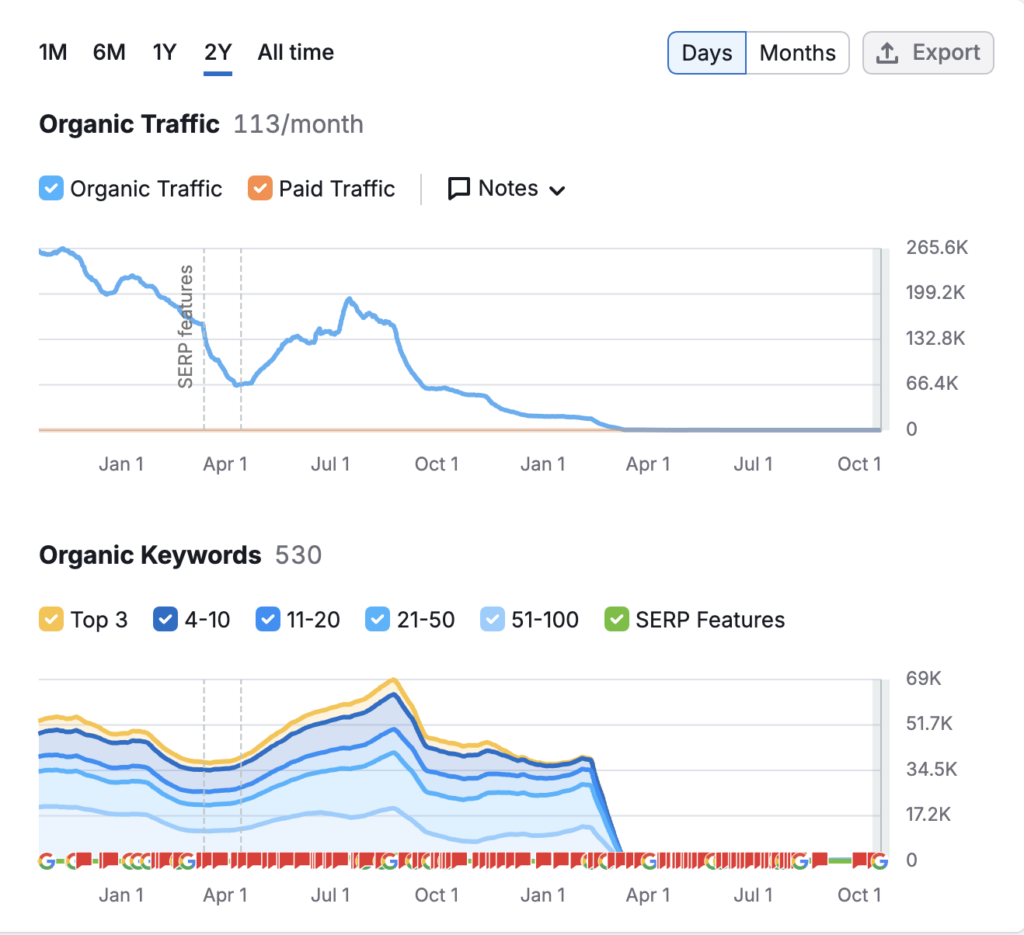Hide the 4-10 keyword positions series
The image size is (1024, 935).
(165, 620)
